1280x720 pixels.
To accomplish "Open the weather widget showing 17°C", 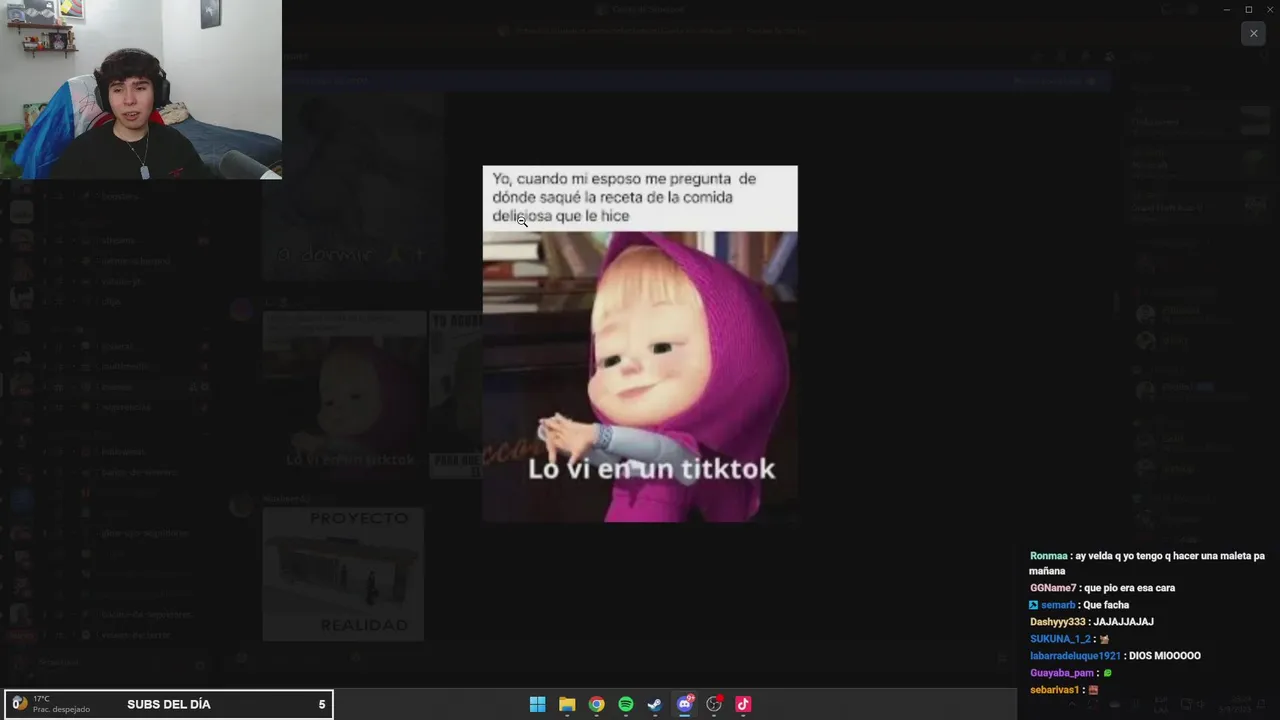I will click(50, 704).
